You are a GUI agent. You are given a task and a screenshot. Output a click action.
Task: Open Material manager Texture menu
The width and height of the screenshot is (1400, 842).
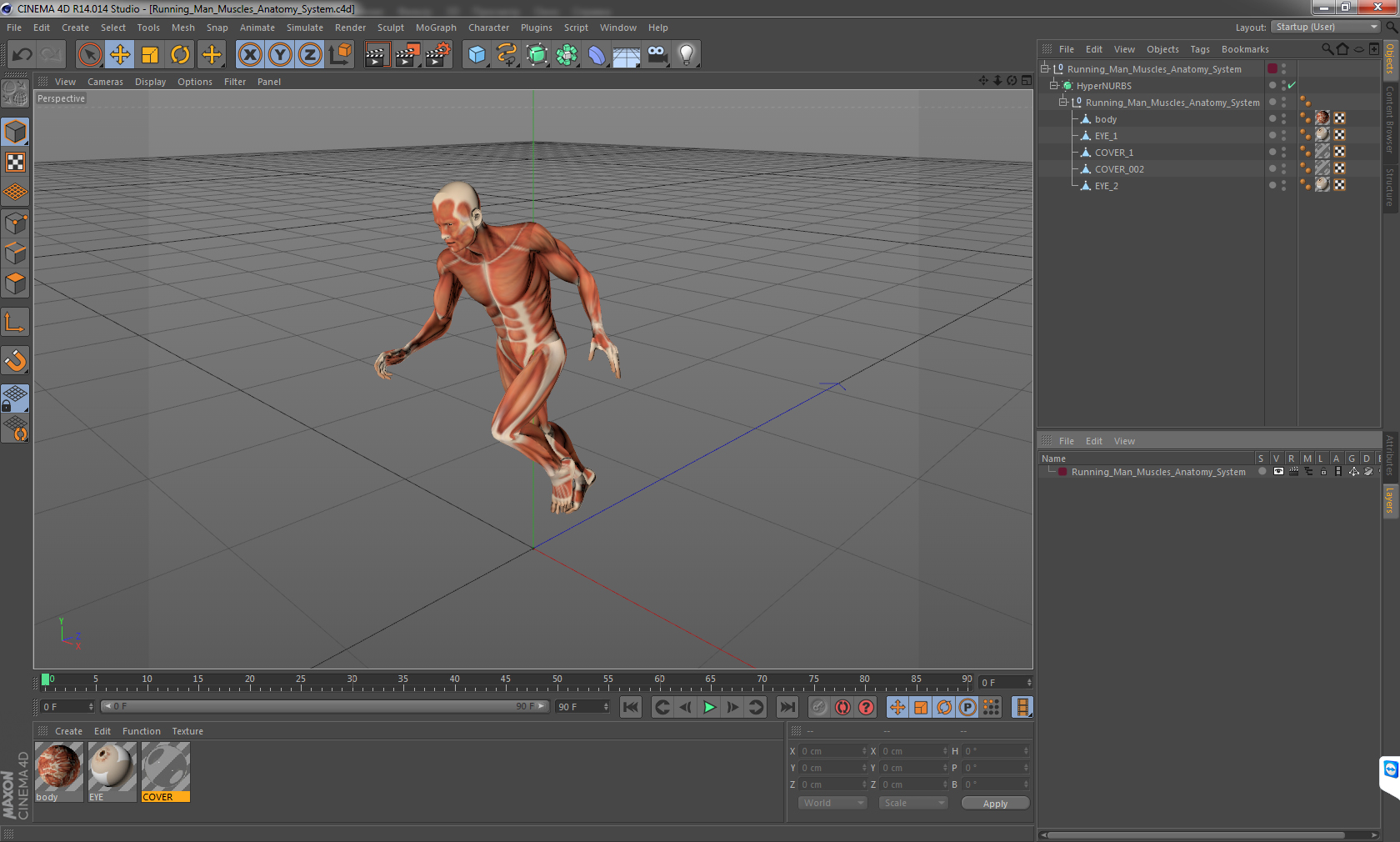187,731
